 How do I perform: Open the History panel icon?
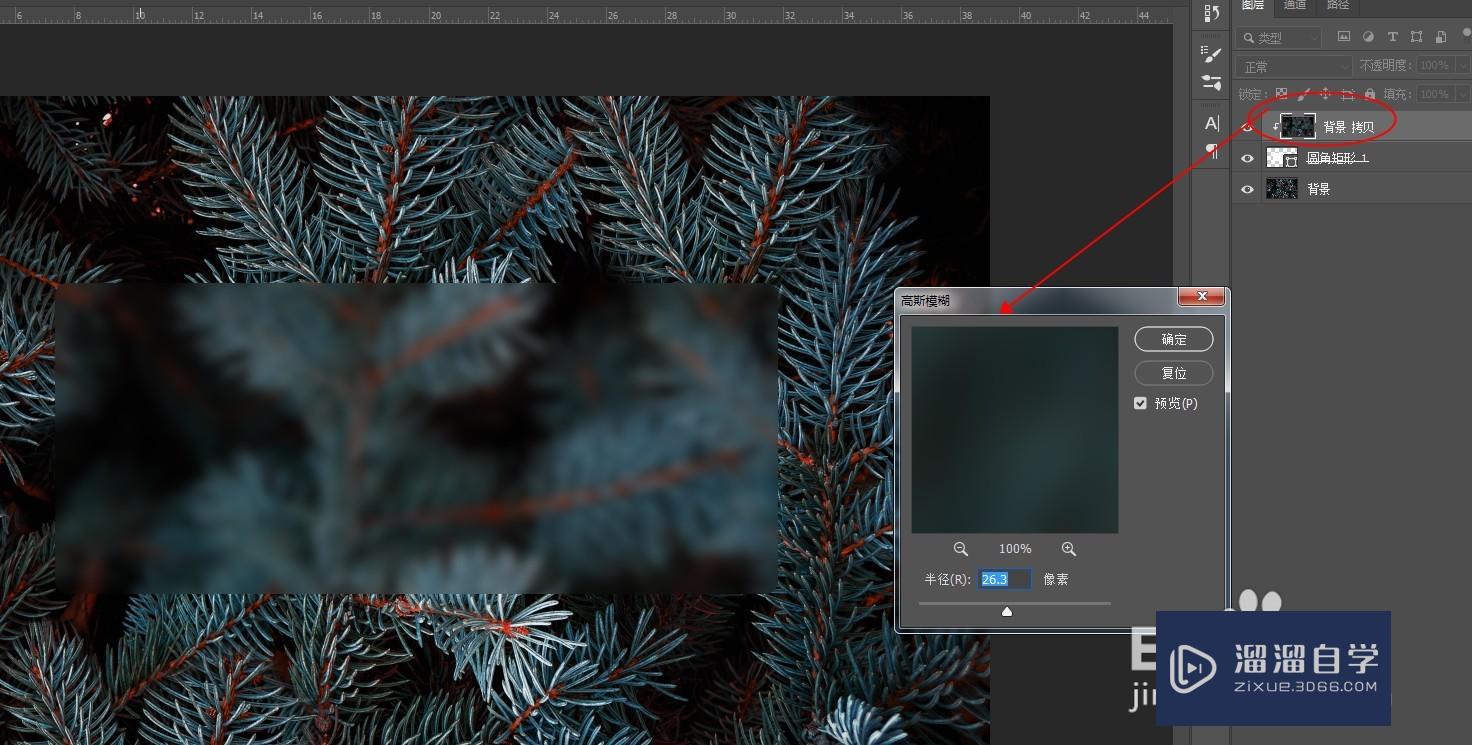(1212, 13)
